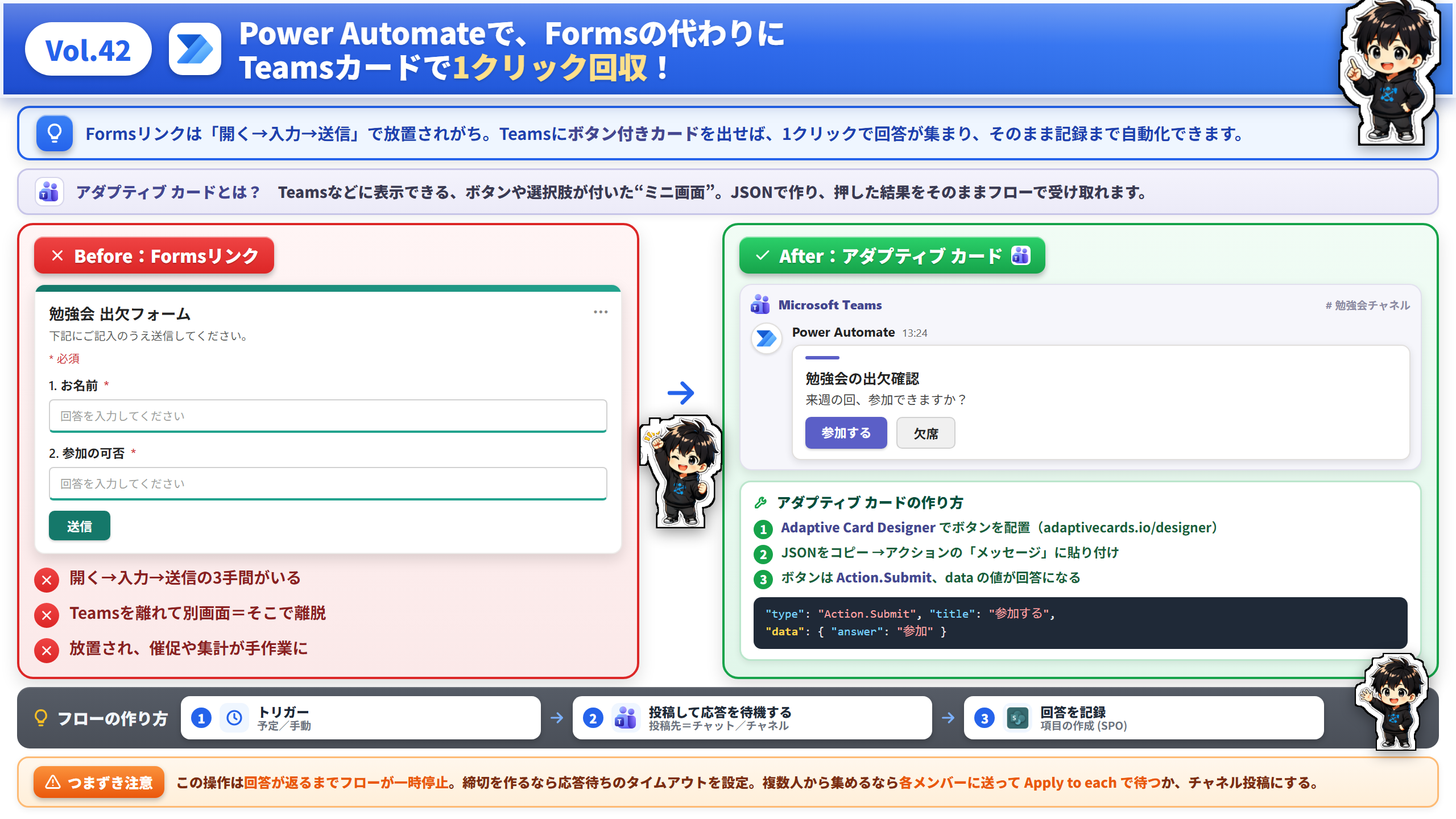Image resolution: width=1456 pixels, height=819 pixels.
Task: Click the After：アダプティブ カード label
Action: (x=892, y=256)
